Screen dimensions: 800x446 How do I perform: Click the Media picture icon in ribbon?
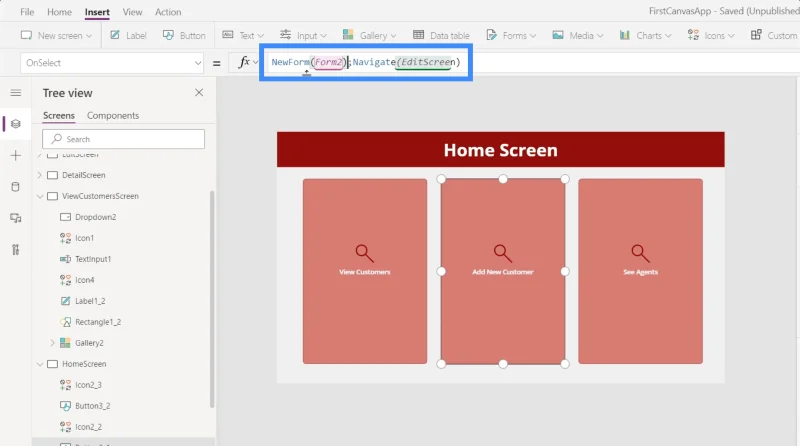point(558,35)
